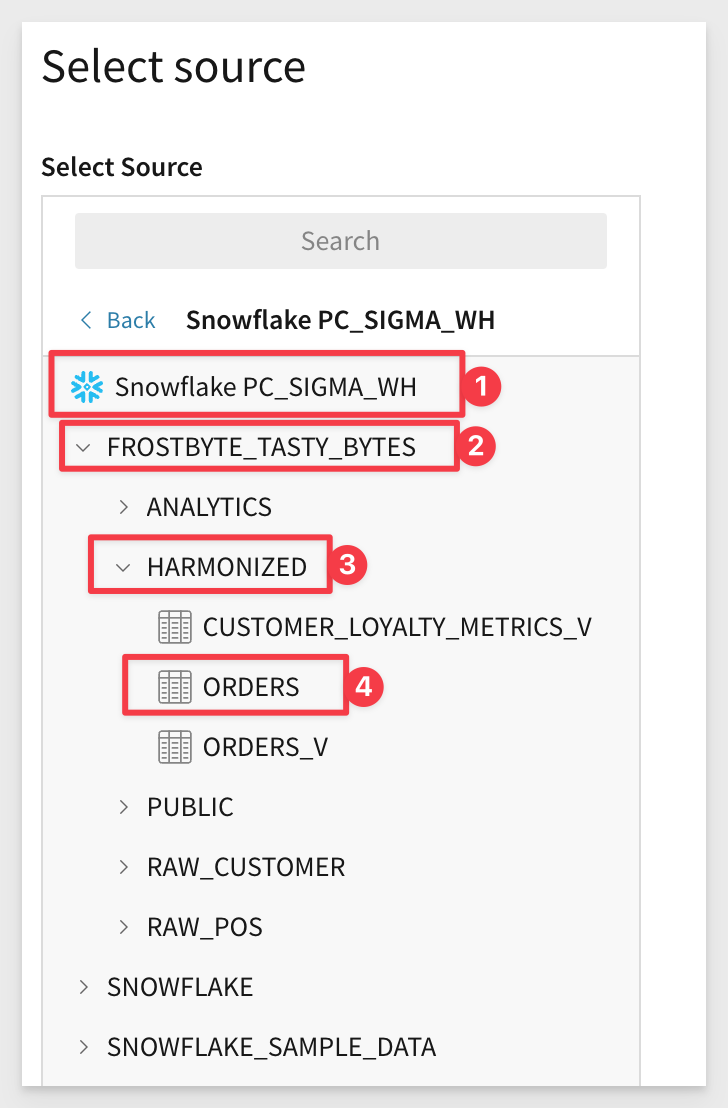Click the SNOWFLAKE_SAMPLE_DATA database label

(271, 1047)
